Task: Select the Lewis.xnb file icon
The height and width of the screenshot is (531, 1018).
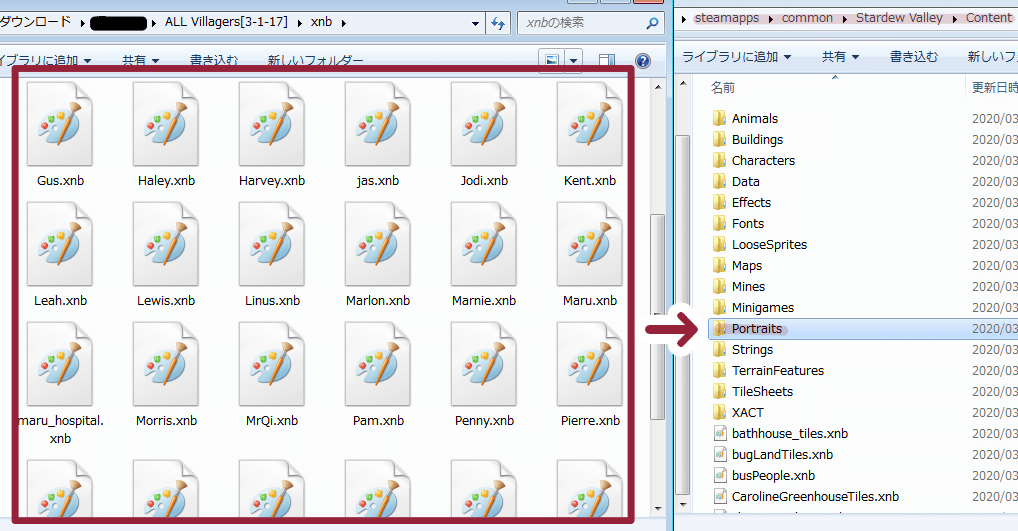Action: 166,244
